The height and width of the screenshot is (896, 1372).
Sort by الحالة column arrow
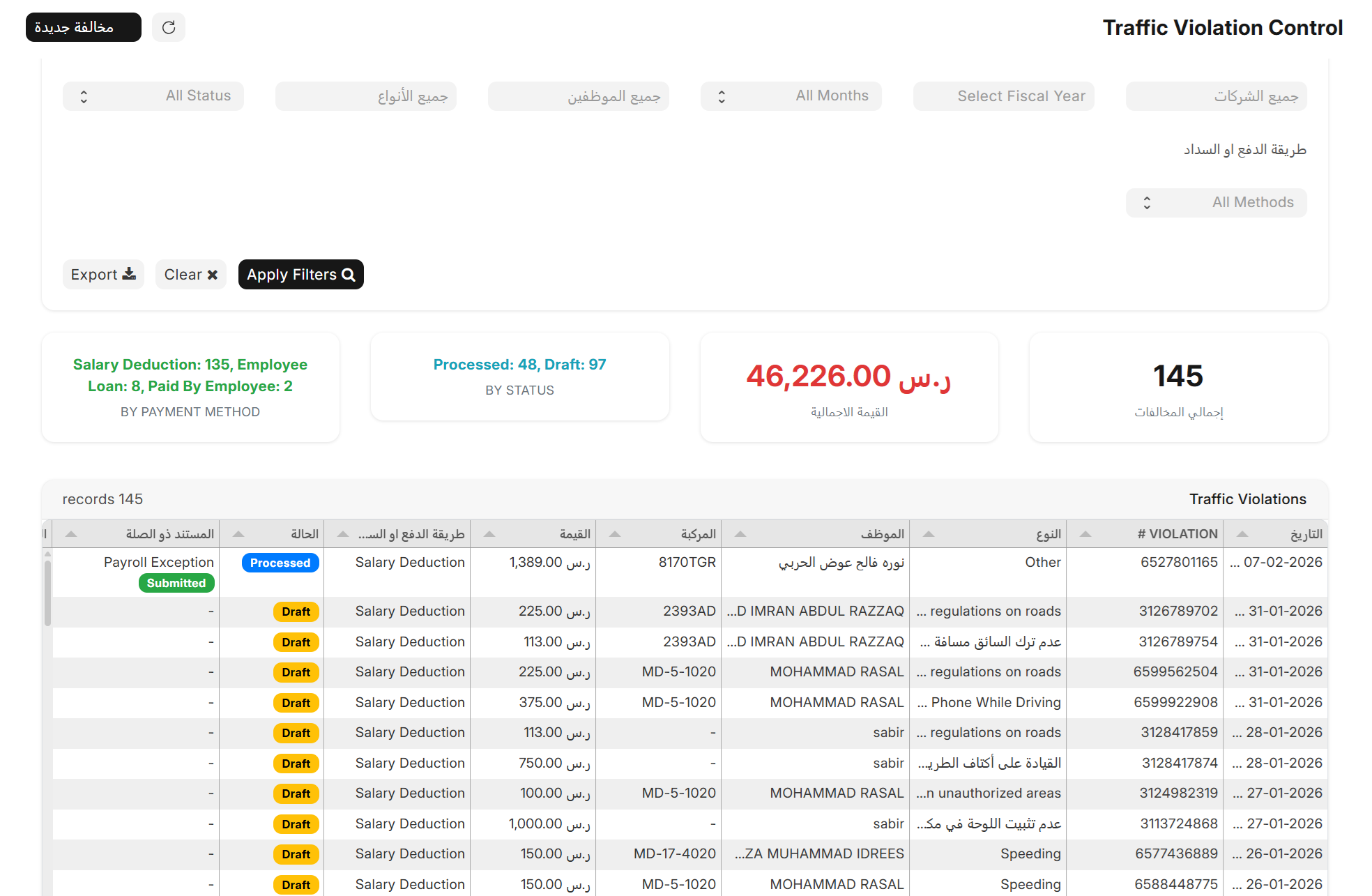coord(238,534)
